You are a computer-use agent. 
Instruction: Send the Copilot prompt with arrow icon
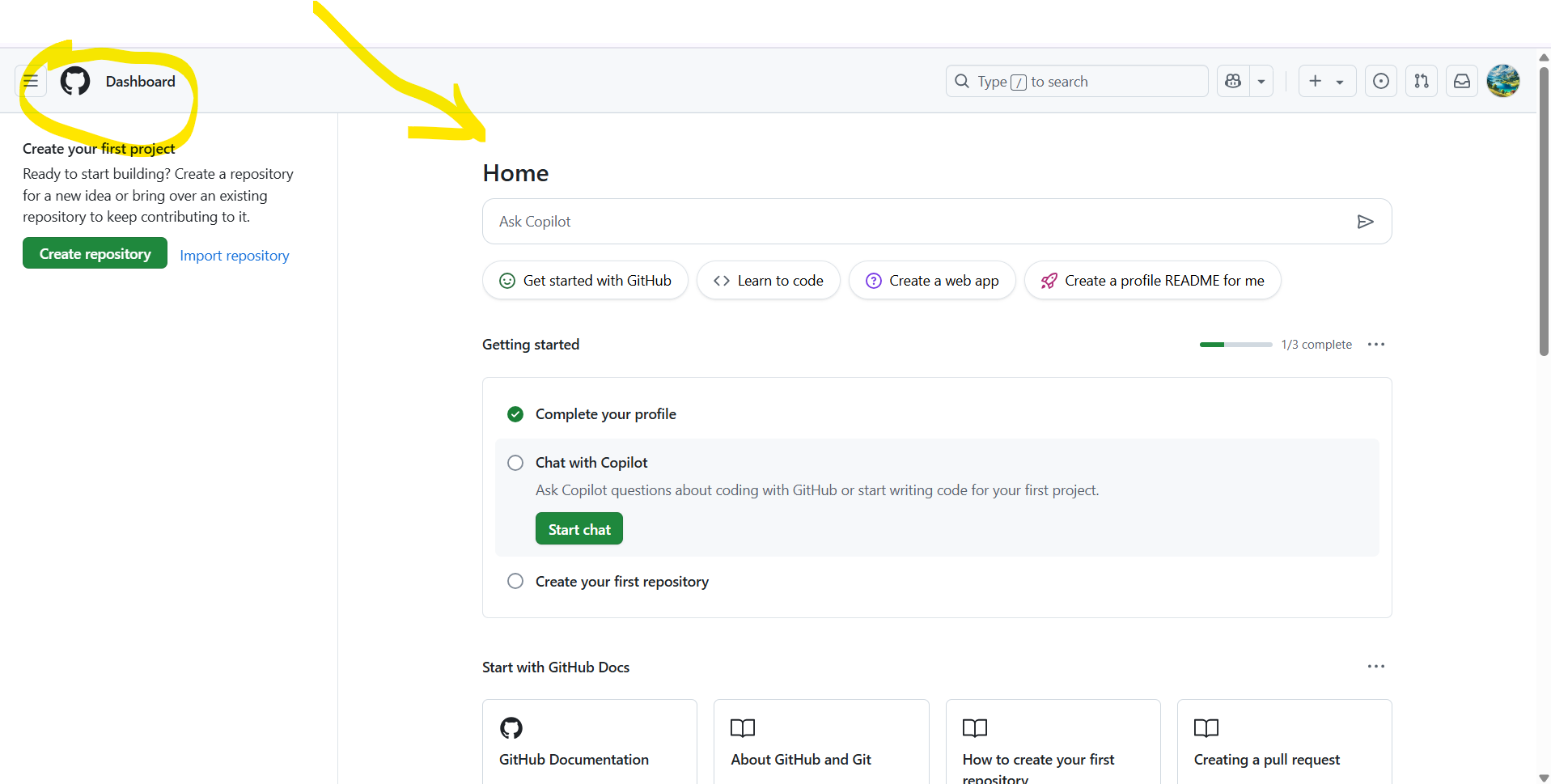[1365, 222]
